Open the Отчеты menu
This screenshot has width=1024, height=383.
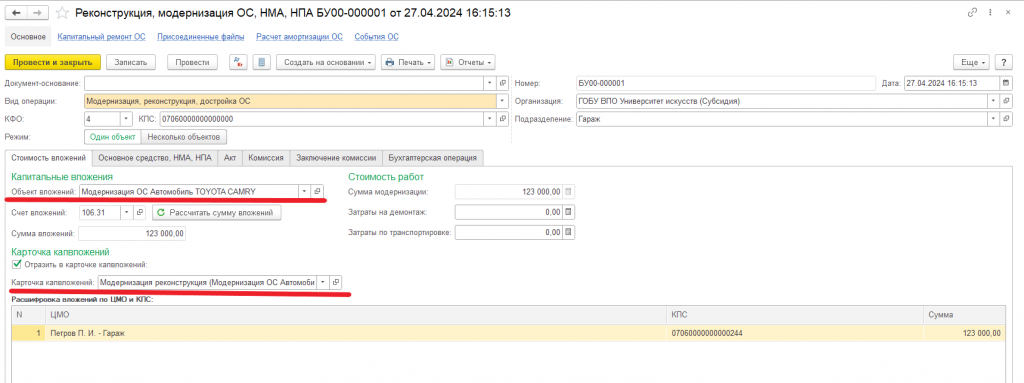click(x=468, y=62)
